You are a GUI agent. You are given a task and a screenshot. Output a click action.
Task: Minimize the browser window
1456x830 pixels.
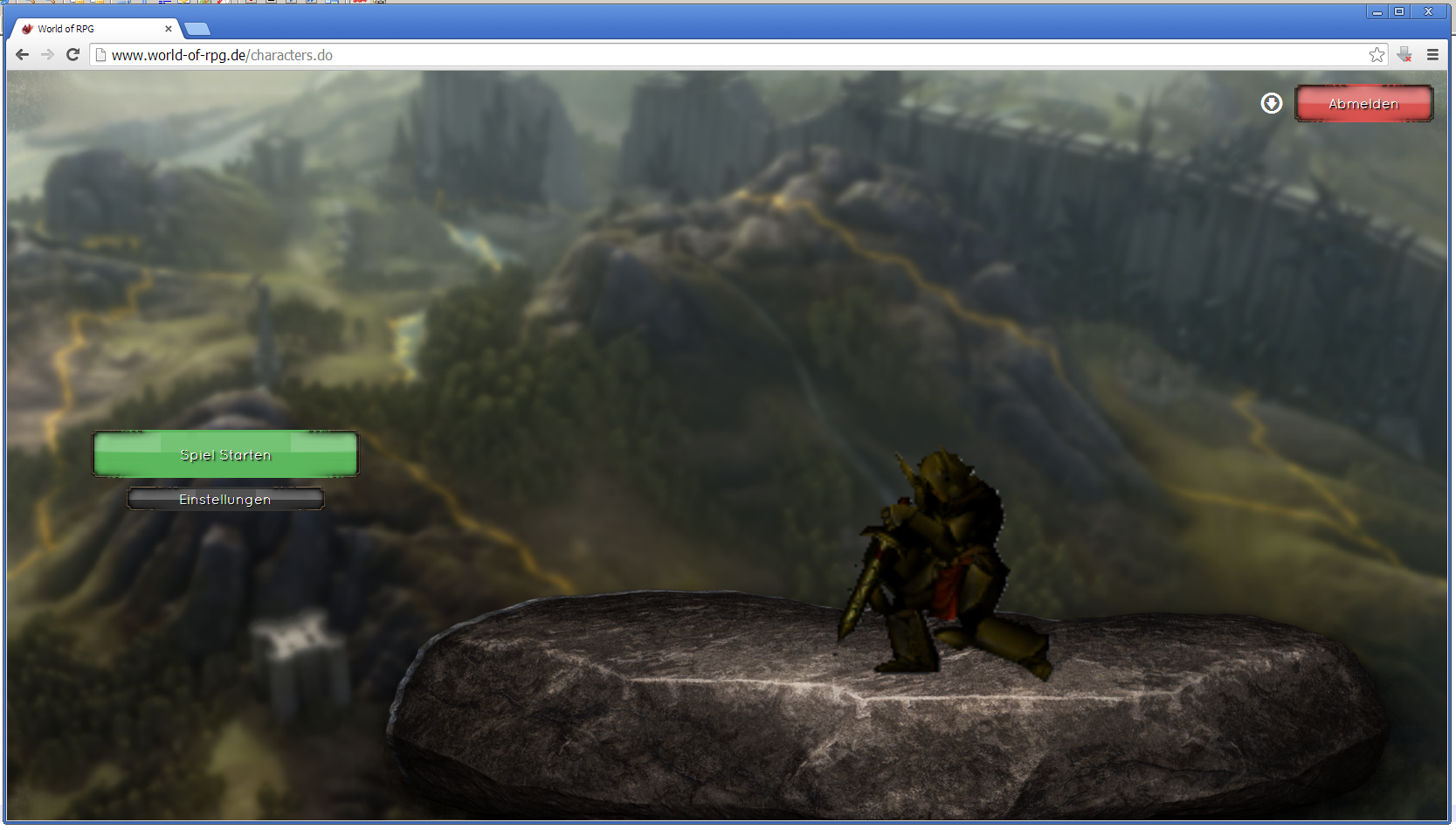(x=1377, y=11)
